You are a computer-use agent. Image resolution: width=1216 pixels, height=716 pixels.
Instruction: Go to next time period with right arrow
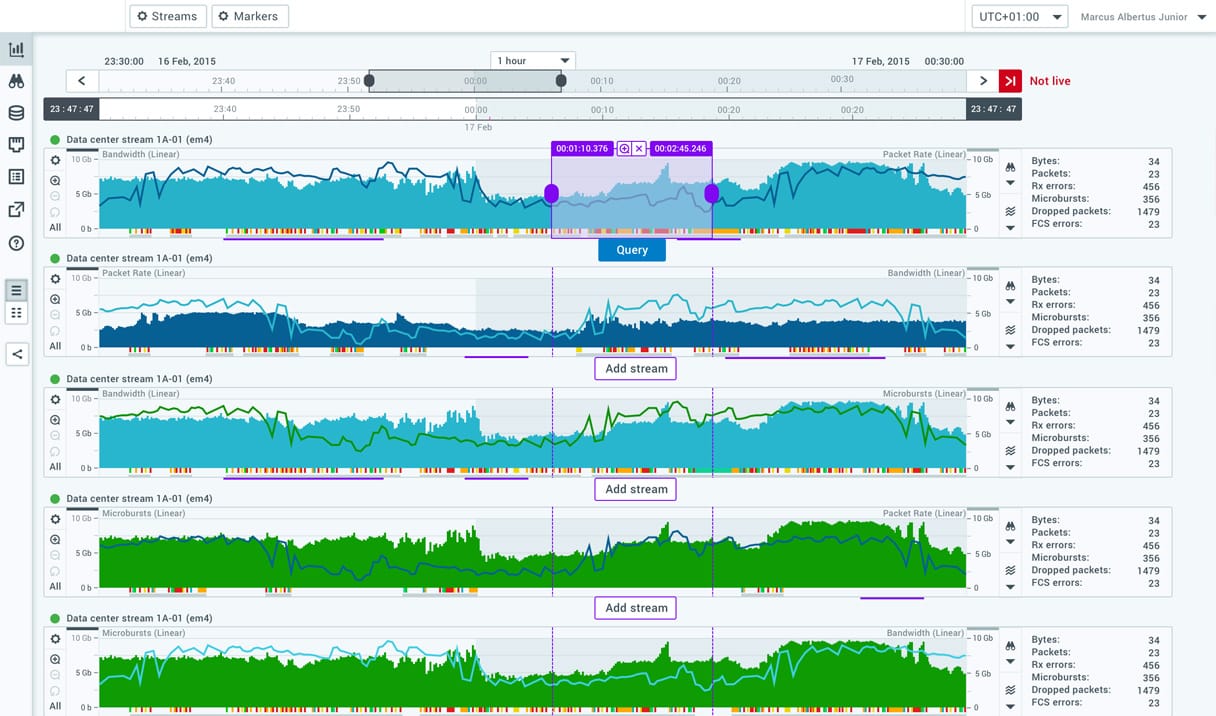983,81
